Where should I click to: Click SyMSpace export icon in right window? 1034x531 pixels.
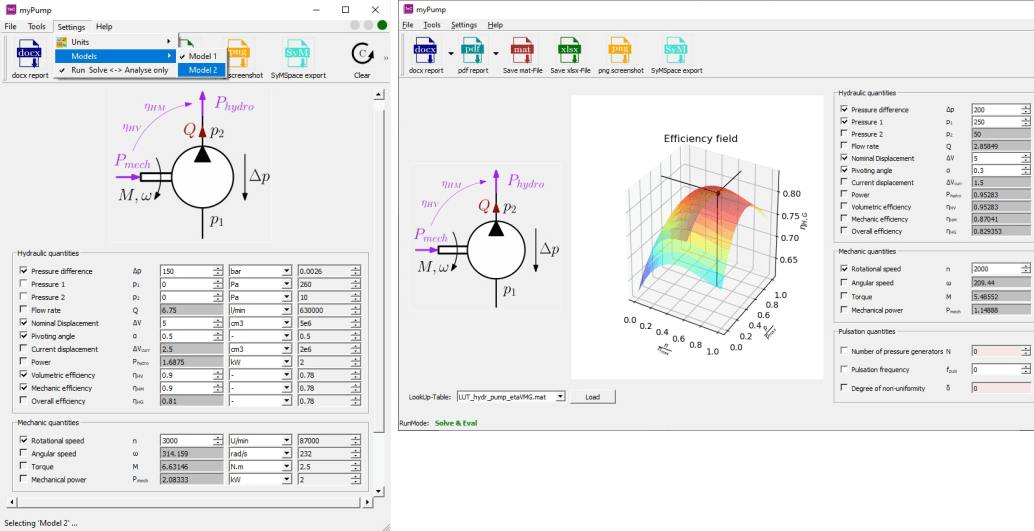click(676, 51)
